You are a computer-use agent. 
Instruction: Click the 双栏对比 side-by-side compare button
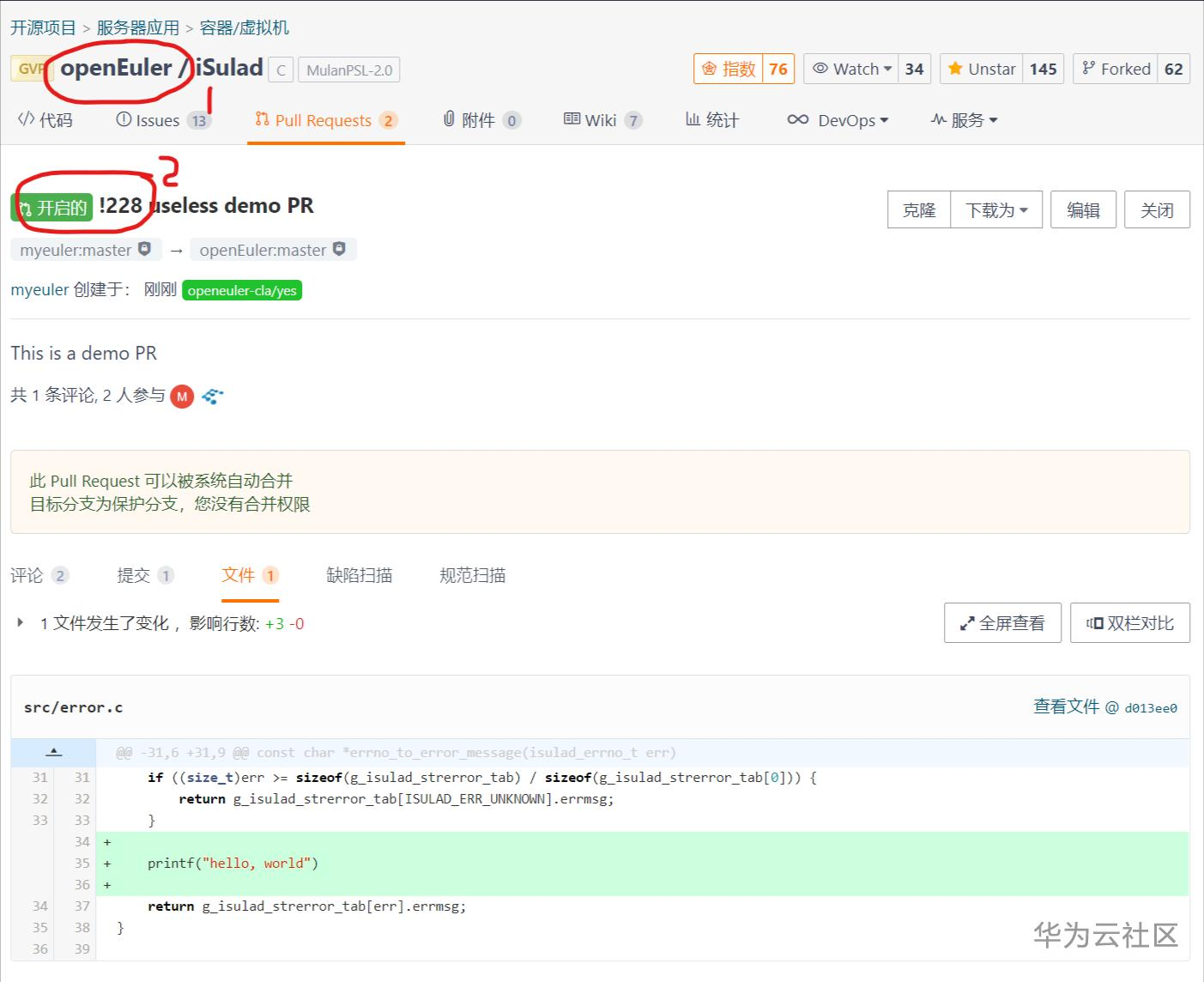1129,623
